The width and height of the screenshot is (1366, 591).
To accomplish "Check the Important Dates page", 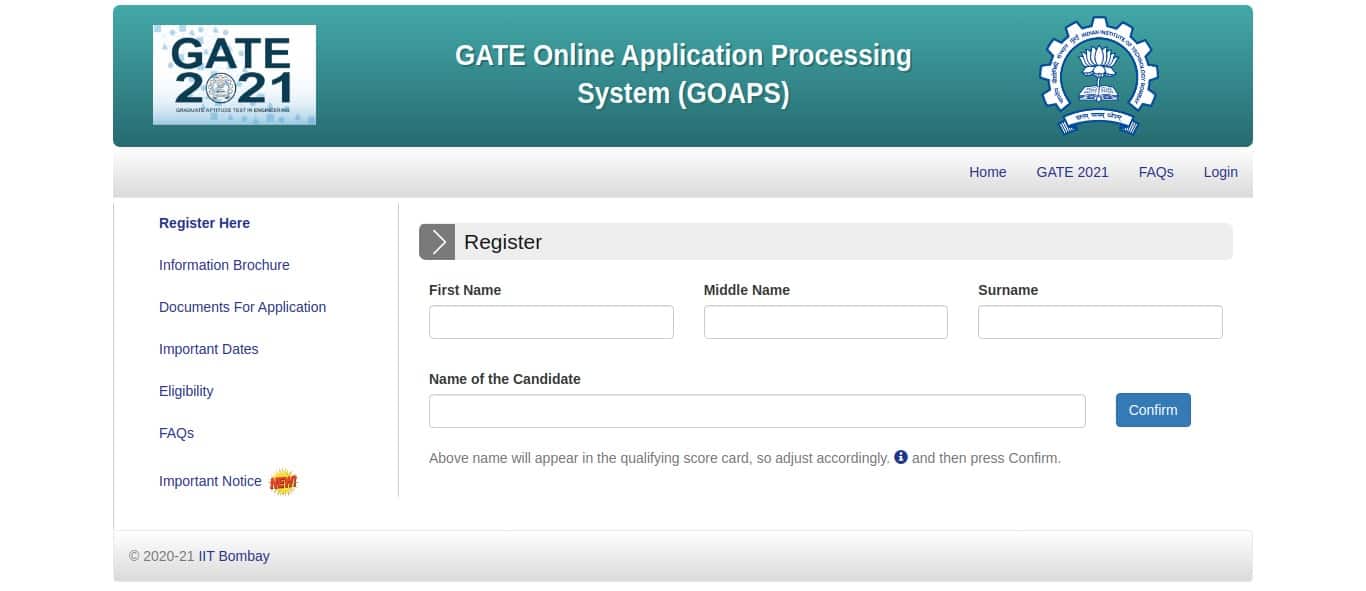I will coord(208,349).
